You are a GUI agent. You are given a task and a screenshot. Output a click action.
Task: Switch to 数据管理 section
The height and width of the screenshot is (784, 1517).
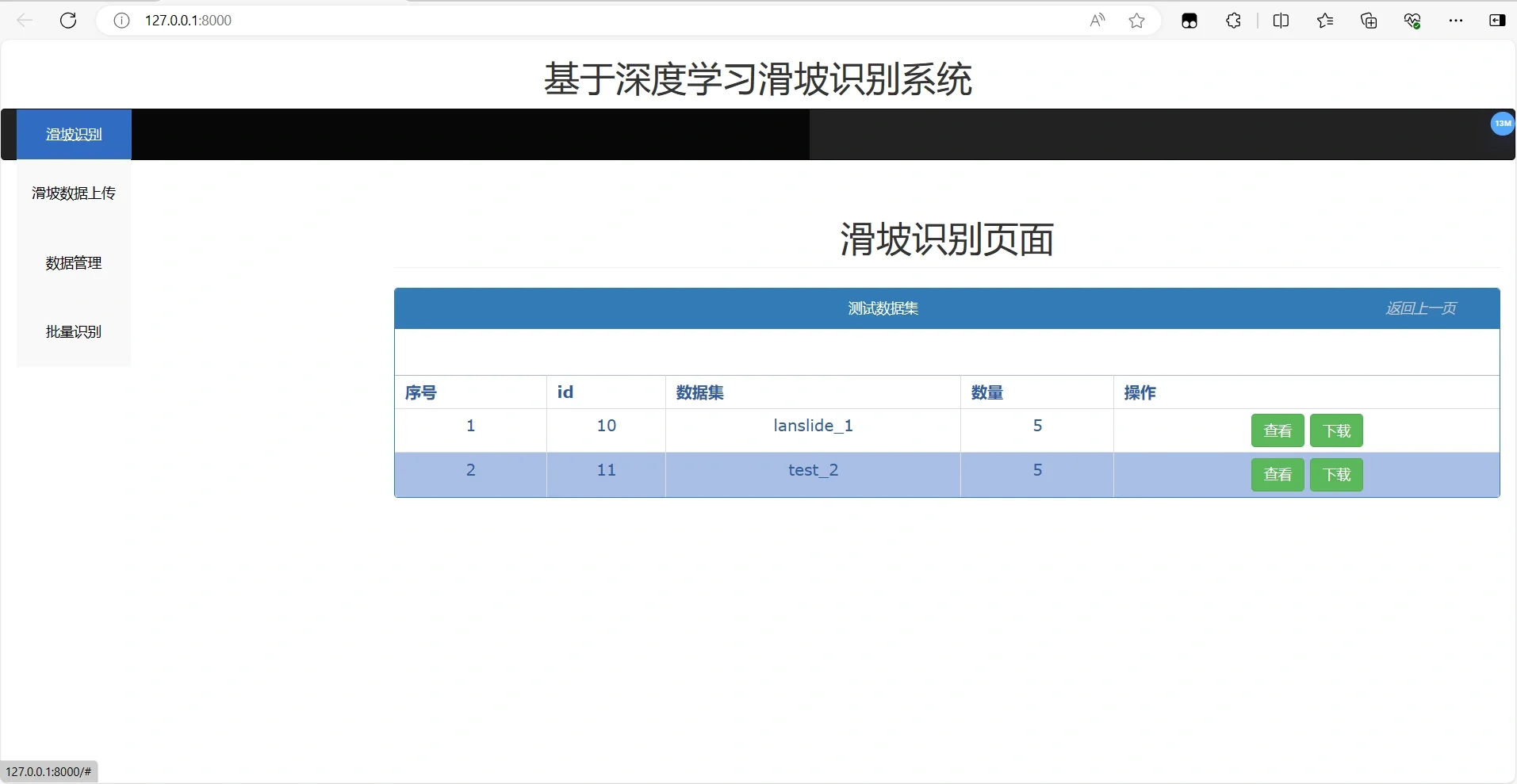[74, 262]
